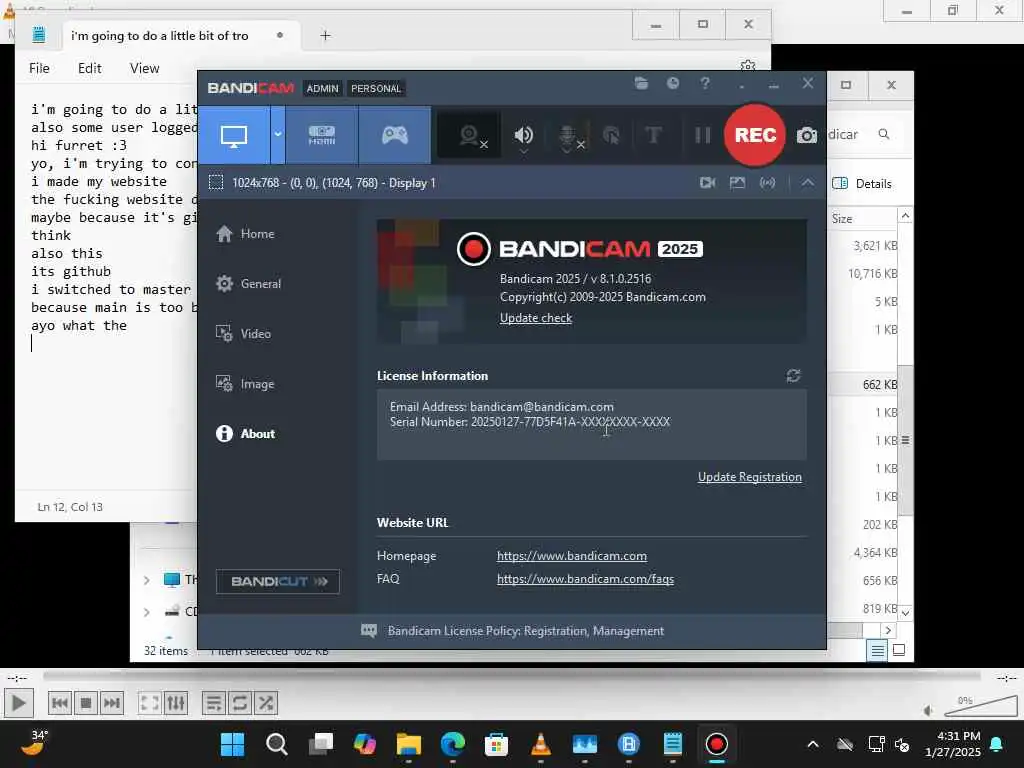Image resolution: width=1024 pixels, height=768 pixels.
Task: Open the Home section in Bandicam
Action: tap(246, 234)
